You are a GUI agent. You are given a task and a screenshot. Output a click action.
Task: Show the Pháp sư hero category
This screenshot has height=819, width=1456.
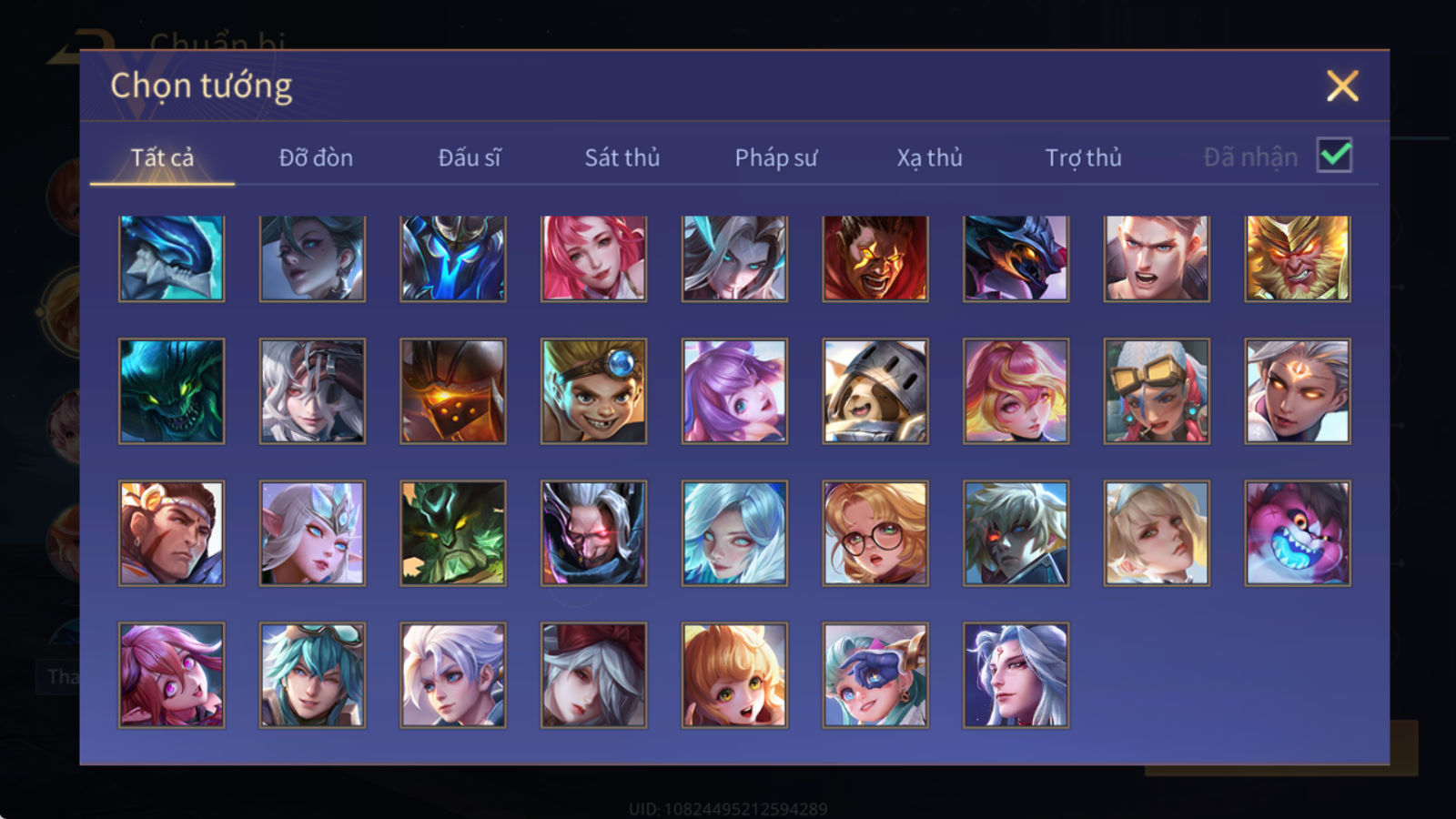tap(776, 157)
